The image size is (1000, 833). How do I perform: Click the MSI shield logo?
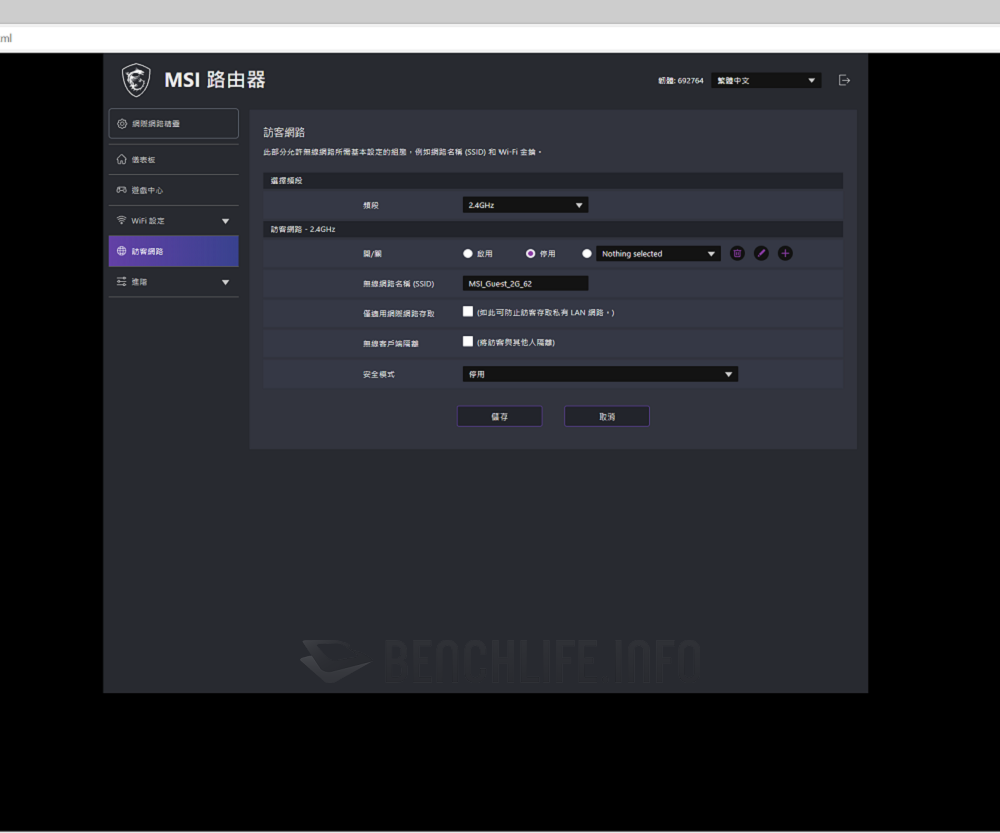136,78
